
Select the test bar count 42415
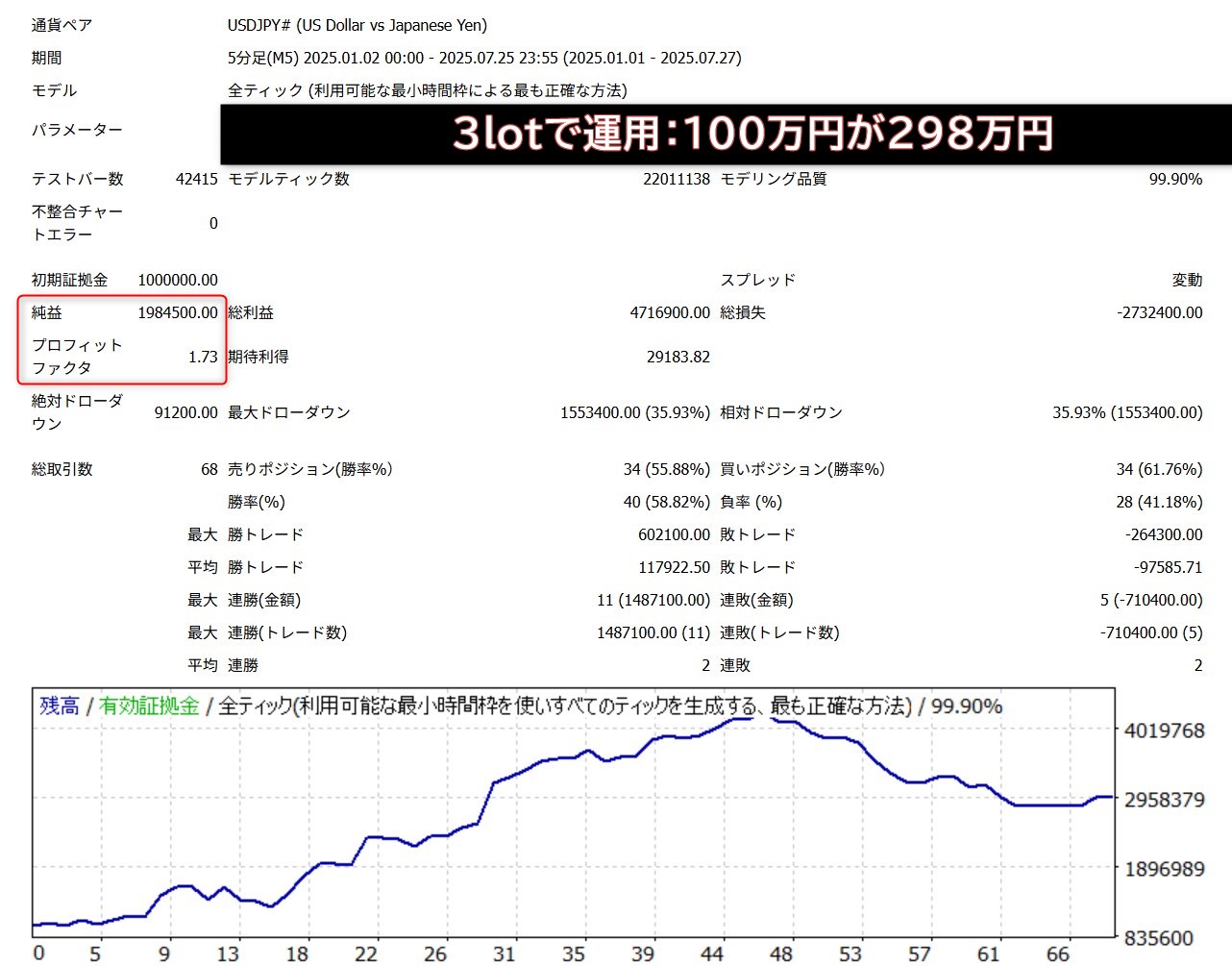tap(197, 179)
